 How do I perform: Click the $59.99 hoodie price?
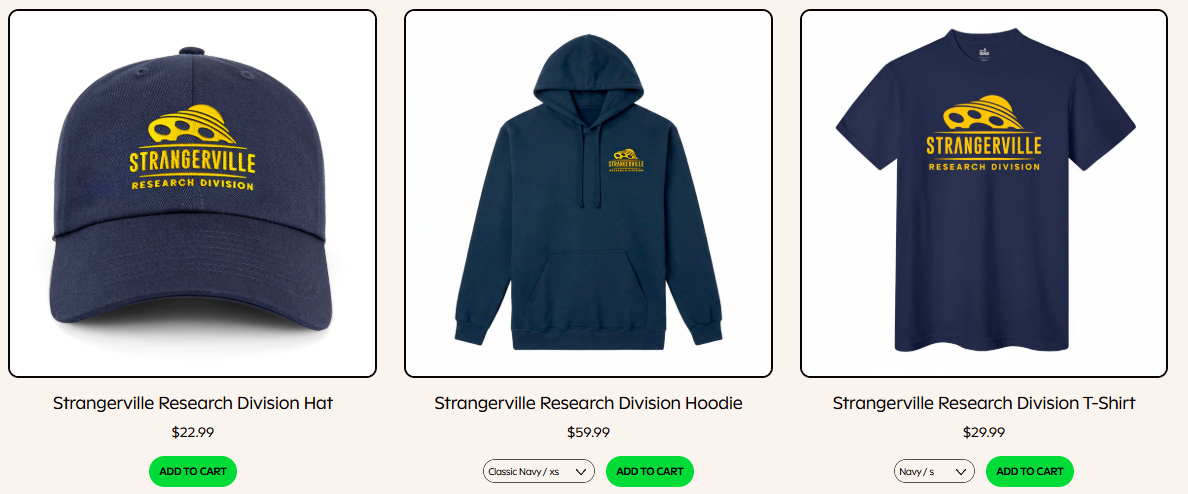pos(588,433)
